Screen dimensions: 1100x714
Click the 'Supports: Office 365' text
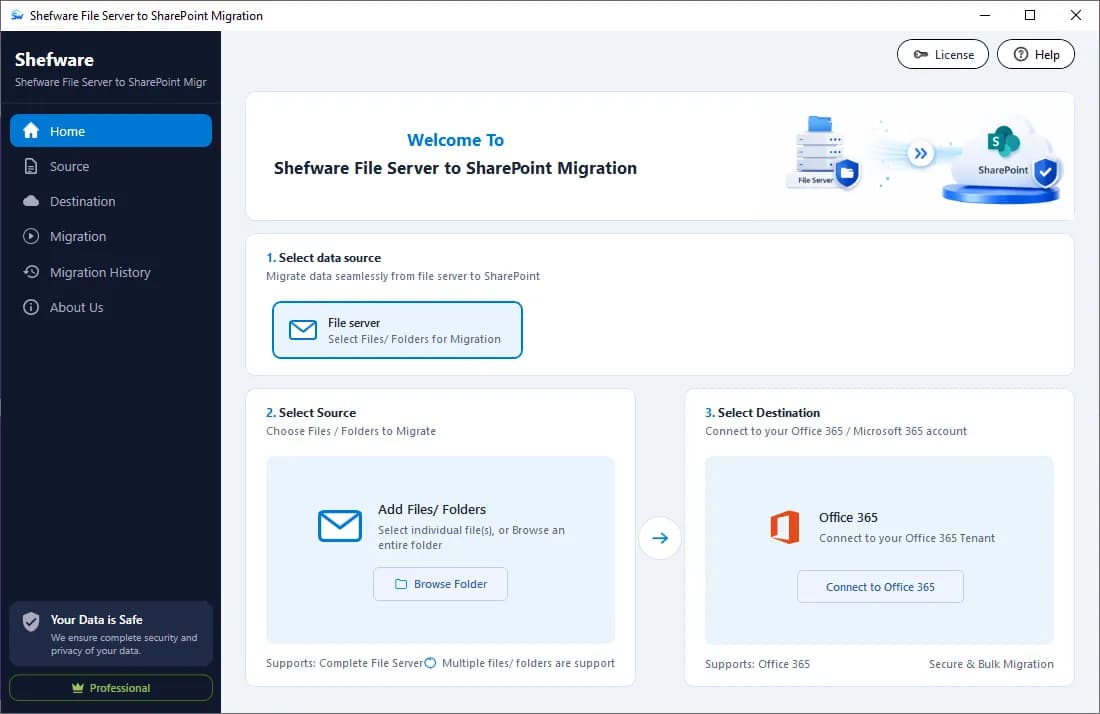tap(757, 664)
